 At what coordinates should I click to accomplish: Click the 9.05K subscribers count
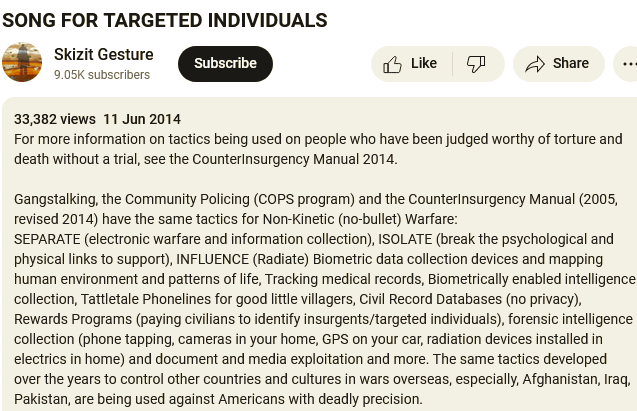click(x=102, y=75)
